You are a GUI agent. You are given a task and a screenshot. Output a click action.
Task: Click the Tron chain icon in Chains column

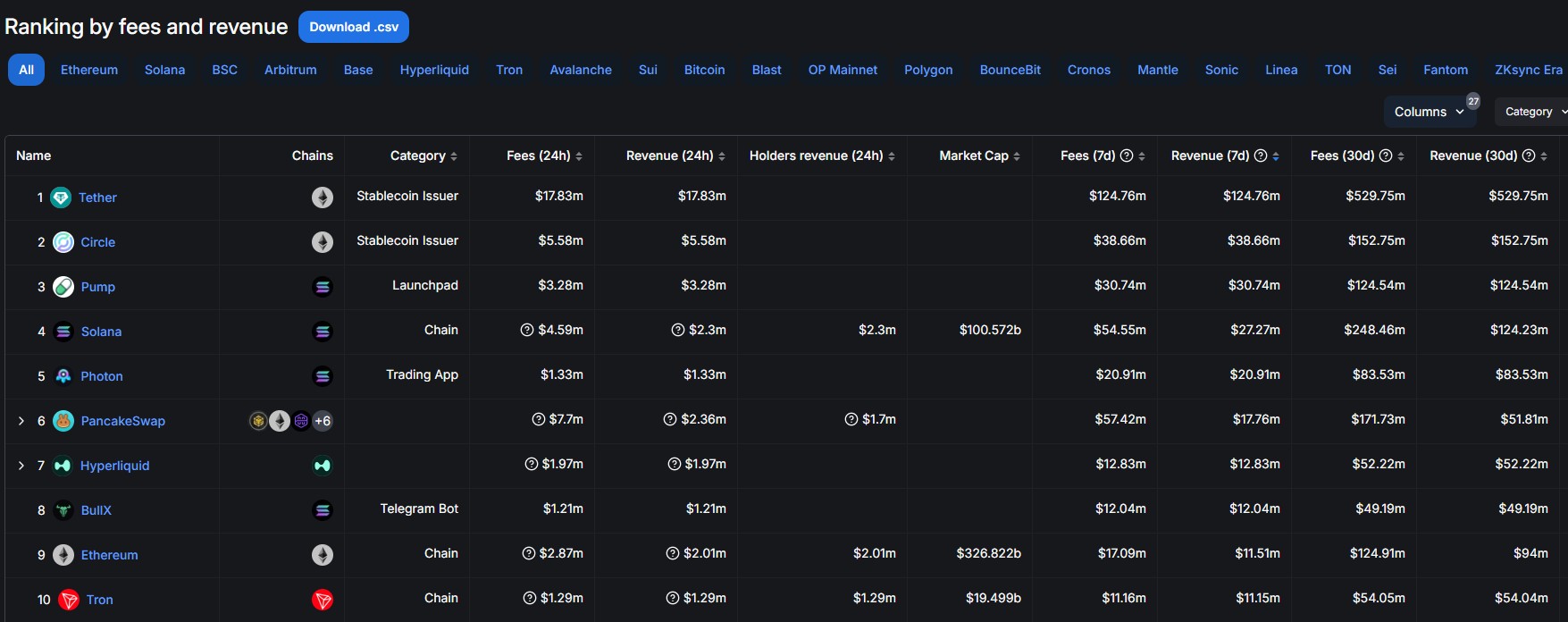click(323, 600)
